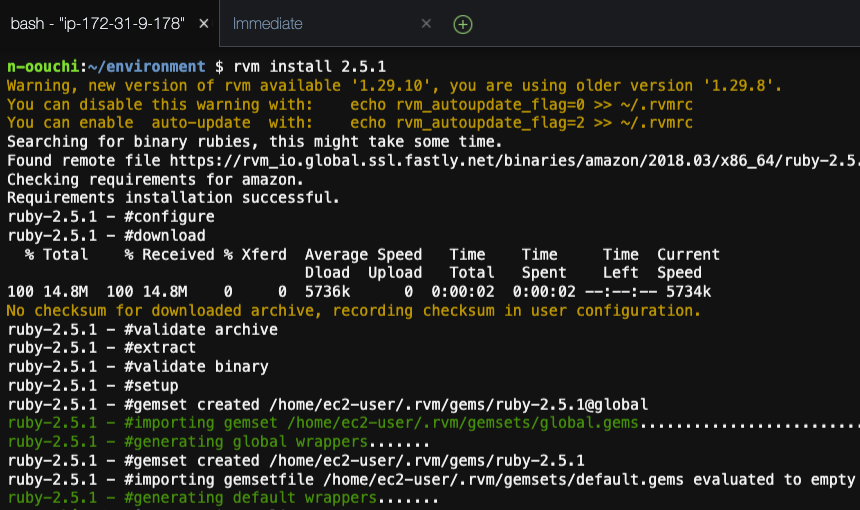Switch to the bash ip-172-31-9-178 tab
The height and width of the screenshot is (510, 860).
[98, 24]
